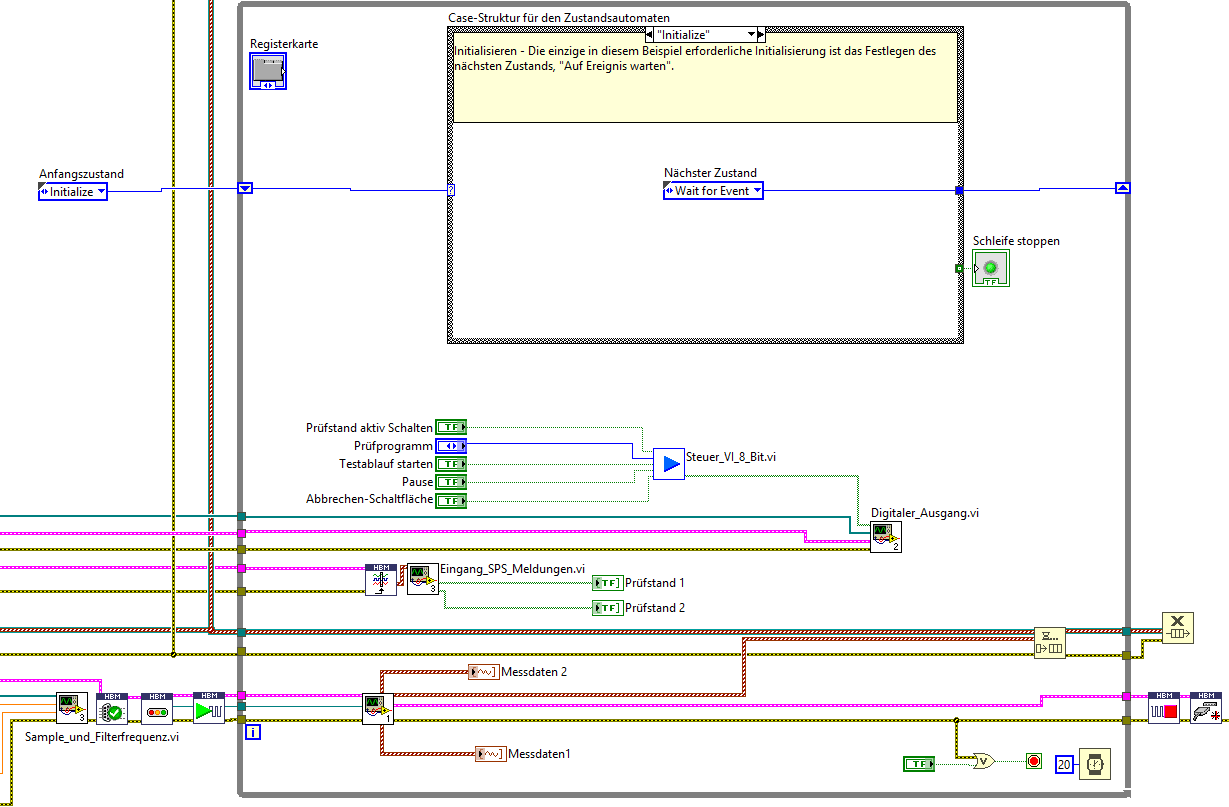This screenshot has width=1229, height=807.
Task: Click the case selector question mark terminal
Action: coord(452,188)
